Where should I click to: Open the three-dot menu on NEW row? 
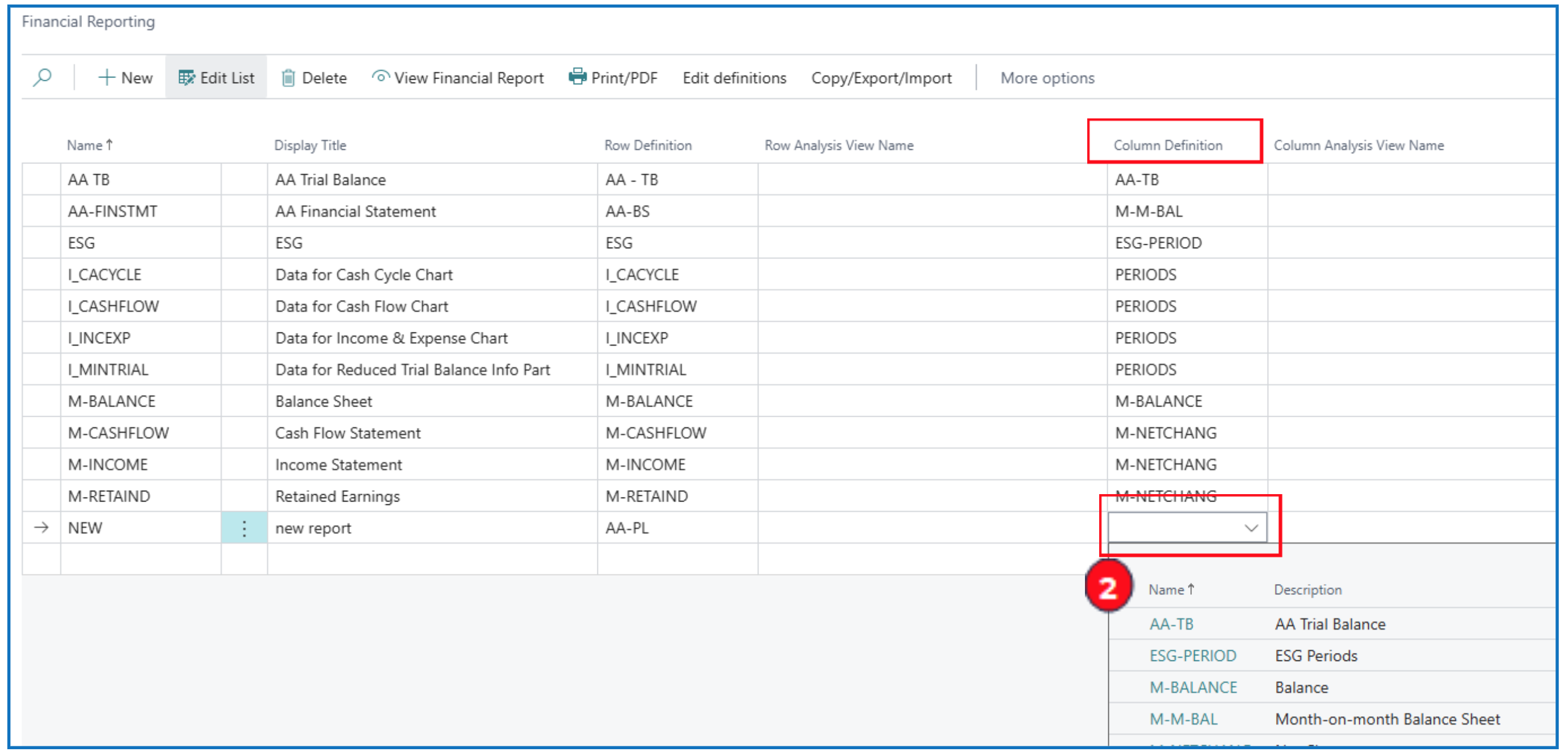(x=244, y=528)
